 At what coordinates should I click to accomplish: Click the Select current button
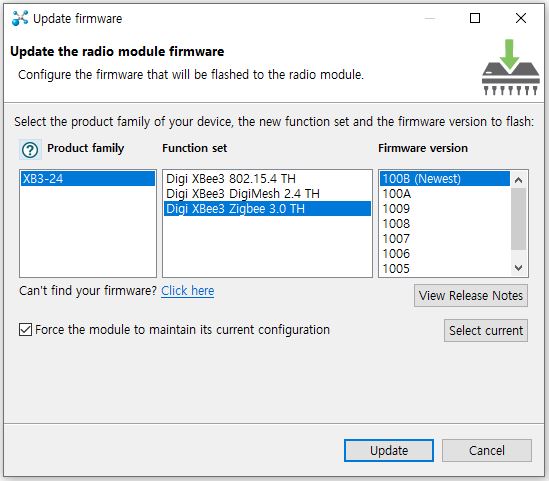(x=486, y=330)
